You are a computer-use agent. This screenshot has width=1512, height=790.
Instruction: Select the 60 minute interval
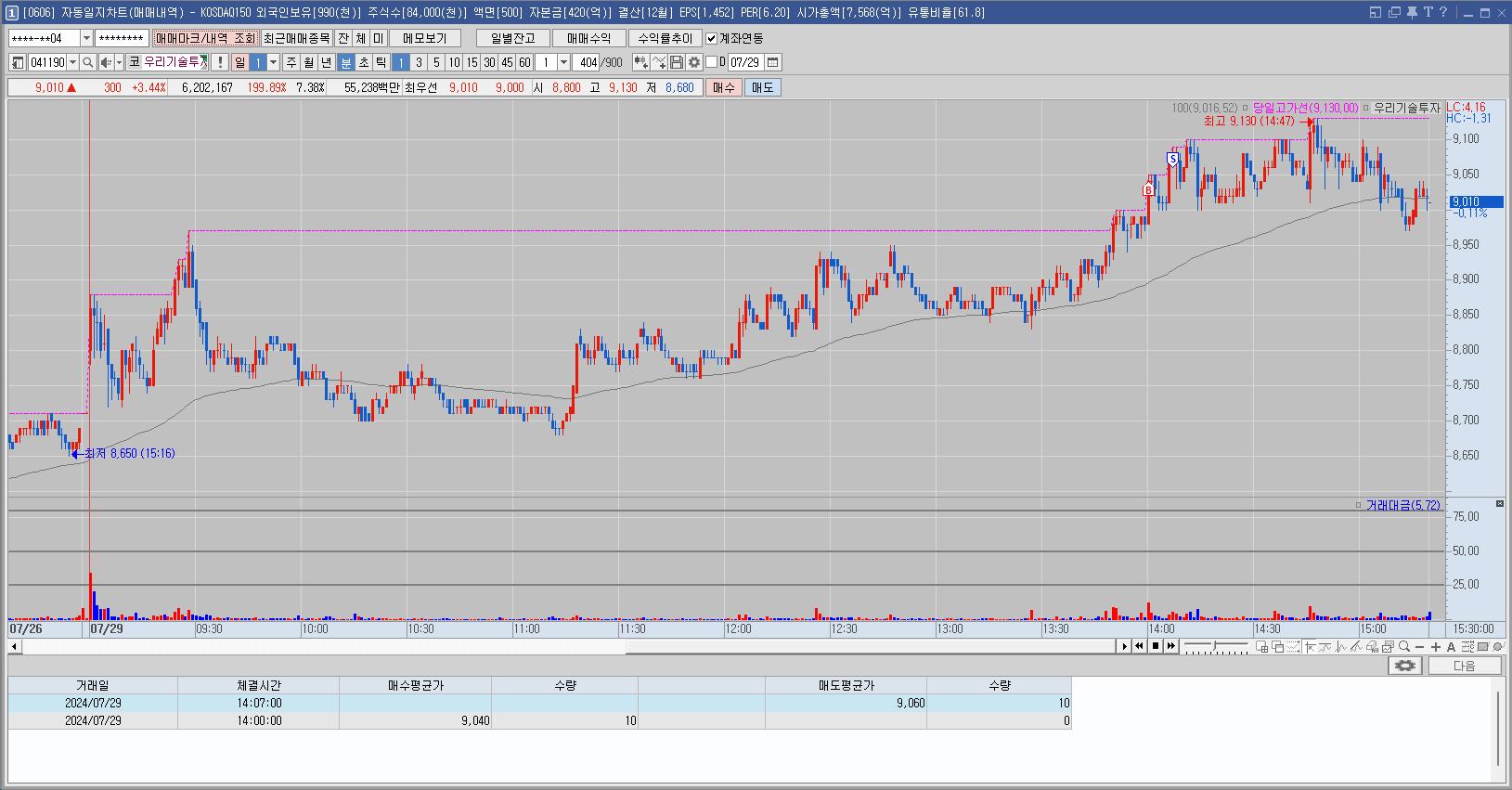(x=524, y=62)
